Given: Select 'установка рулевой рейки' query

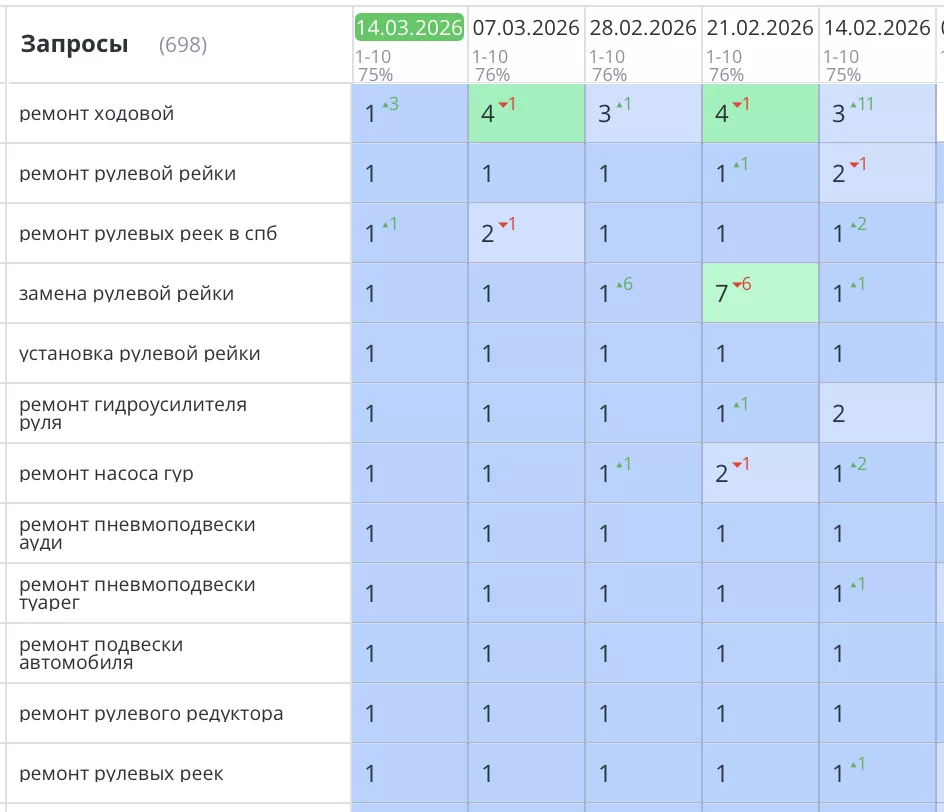Looking at the screenshot, I should (x=140, y=354).
